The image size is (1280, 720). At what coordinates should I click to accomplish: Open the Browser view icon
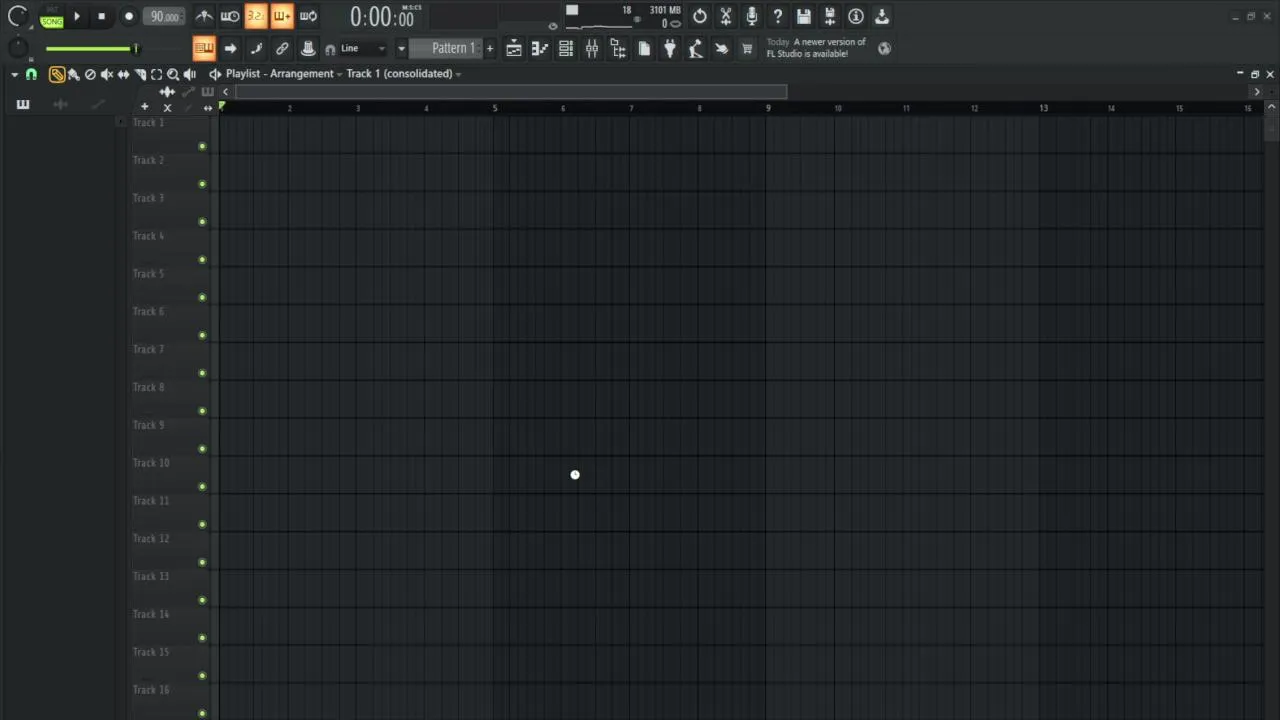click(x=618, y=48)
